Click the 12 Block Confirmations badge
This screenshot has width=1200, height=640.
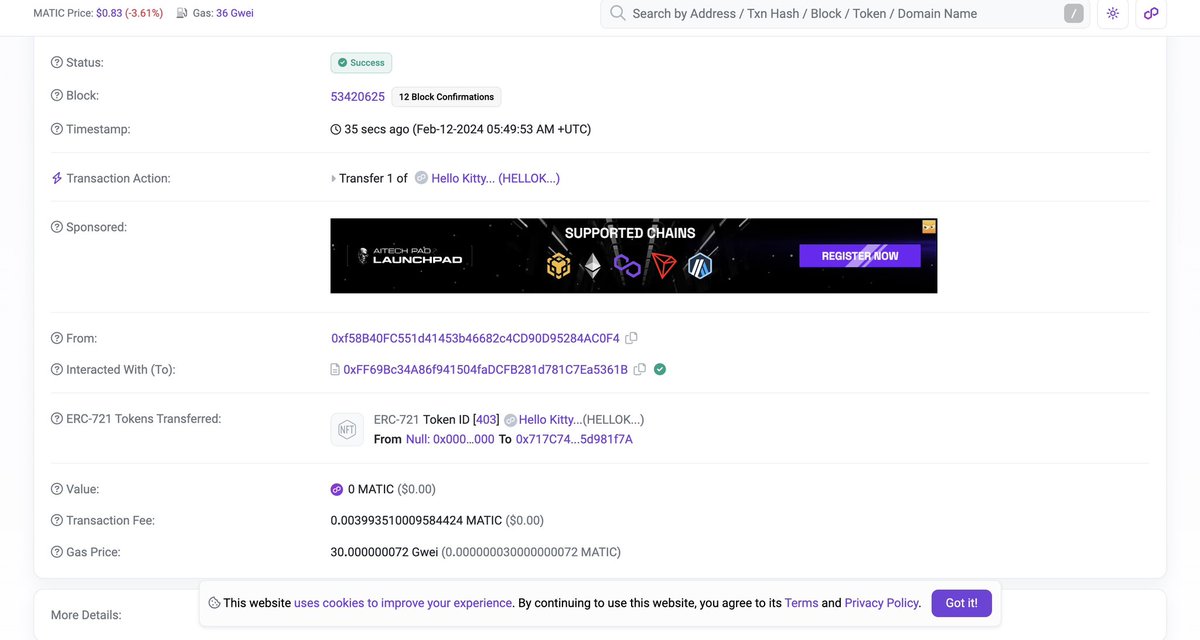(x=446, y=97)
